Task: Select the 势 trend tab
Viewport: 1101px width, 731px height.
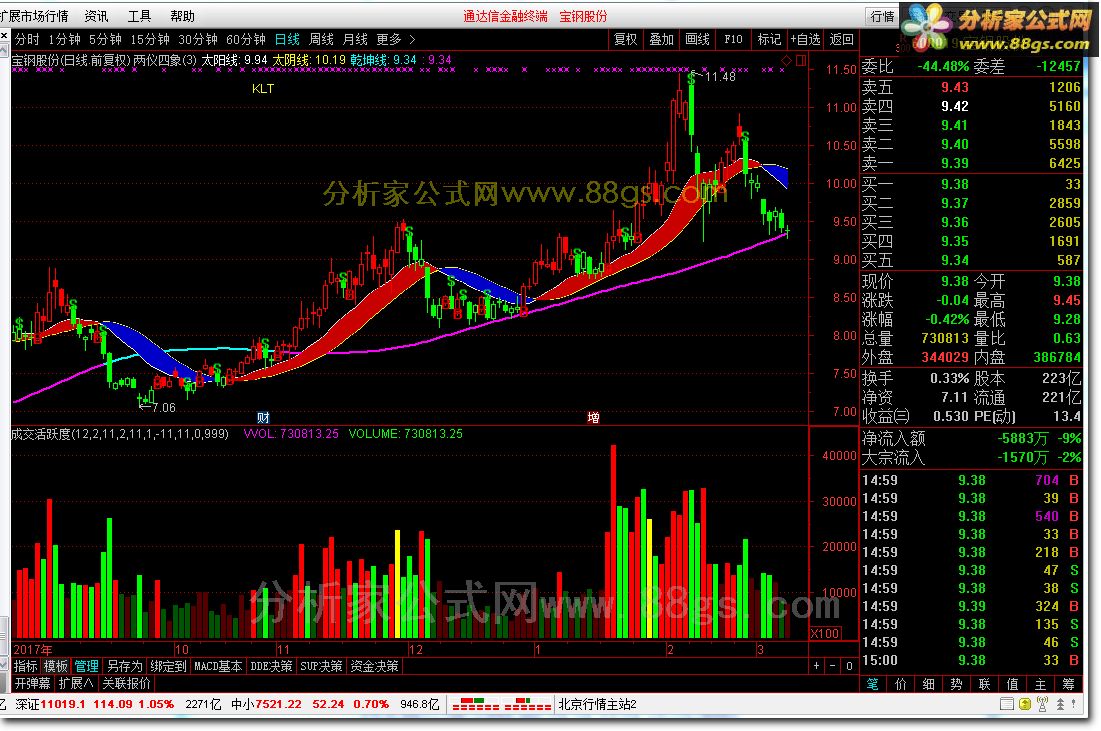Action: (x=956, y=684)
